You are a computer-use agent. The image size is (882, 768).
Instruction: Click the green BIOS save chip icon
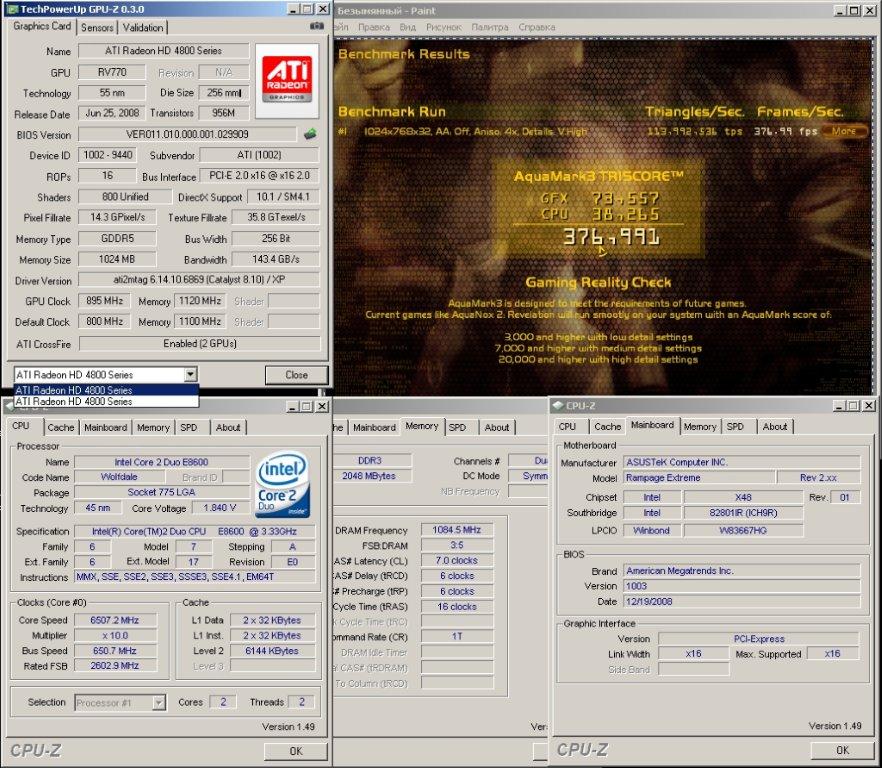point(310,134)
